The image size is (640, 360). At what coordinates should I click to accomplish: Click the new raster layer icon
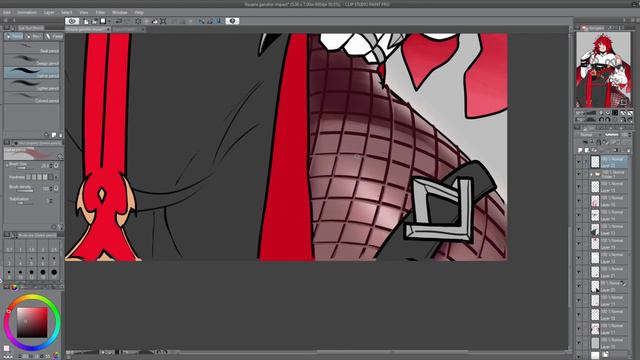click(x=580, y=150)
